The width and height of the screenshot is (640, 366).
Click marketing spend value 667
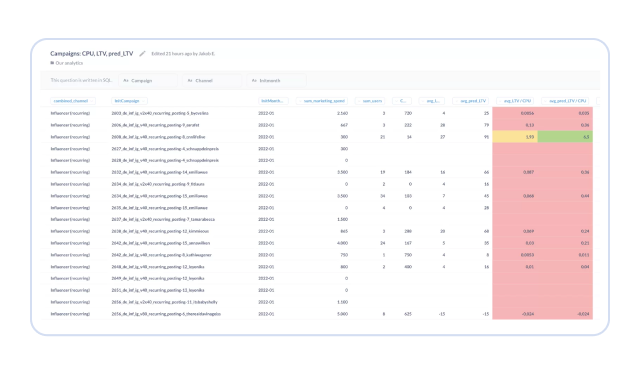tap(344, 125)
